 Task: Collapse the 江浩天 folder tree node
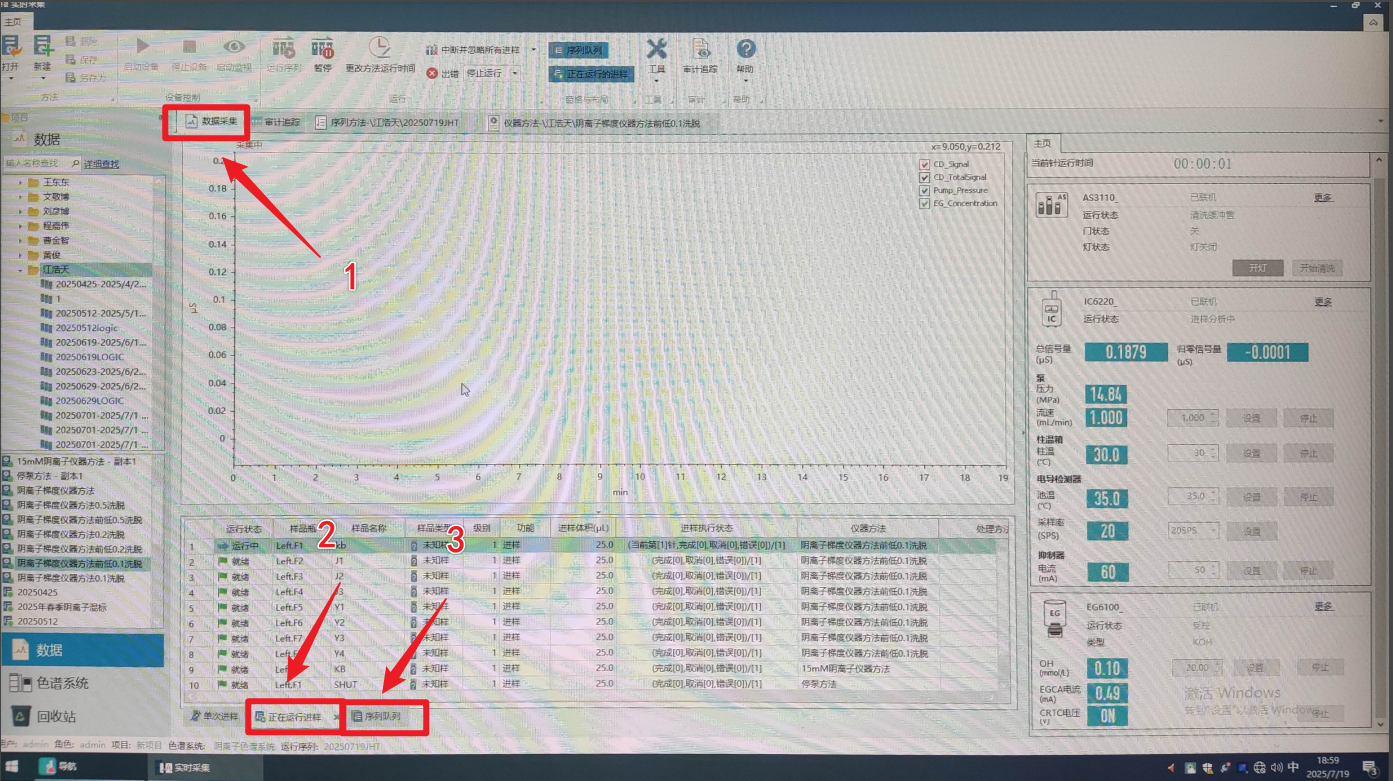[x=21, y=270]
